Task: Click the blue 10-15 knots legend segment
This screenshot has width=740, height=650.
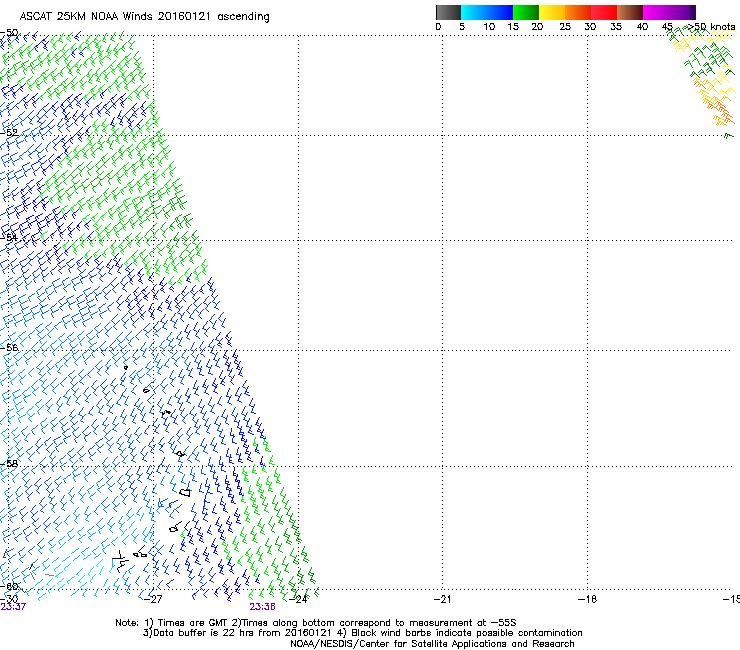Action: tap(500, 12)
